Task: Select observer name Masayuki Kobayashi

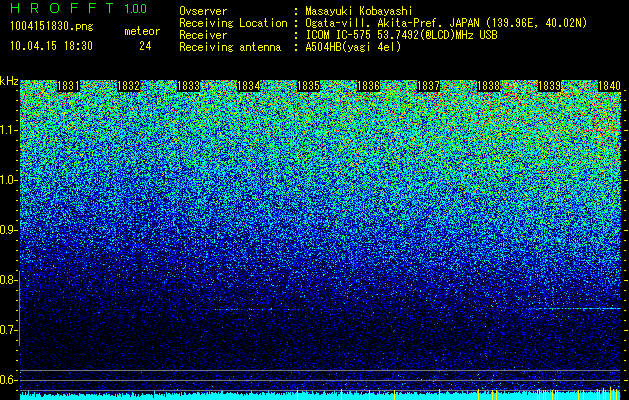Action: 359,11
